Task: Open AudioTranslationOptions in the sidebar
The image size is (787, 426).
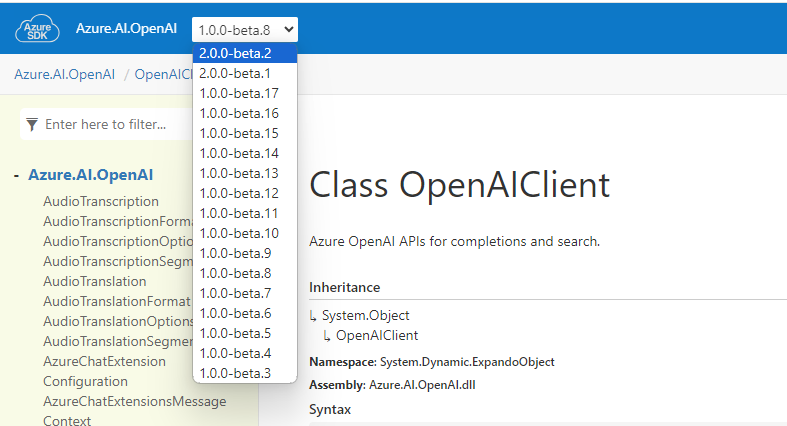Action: 118,322
